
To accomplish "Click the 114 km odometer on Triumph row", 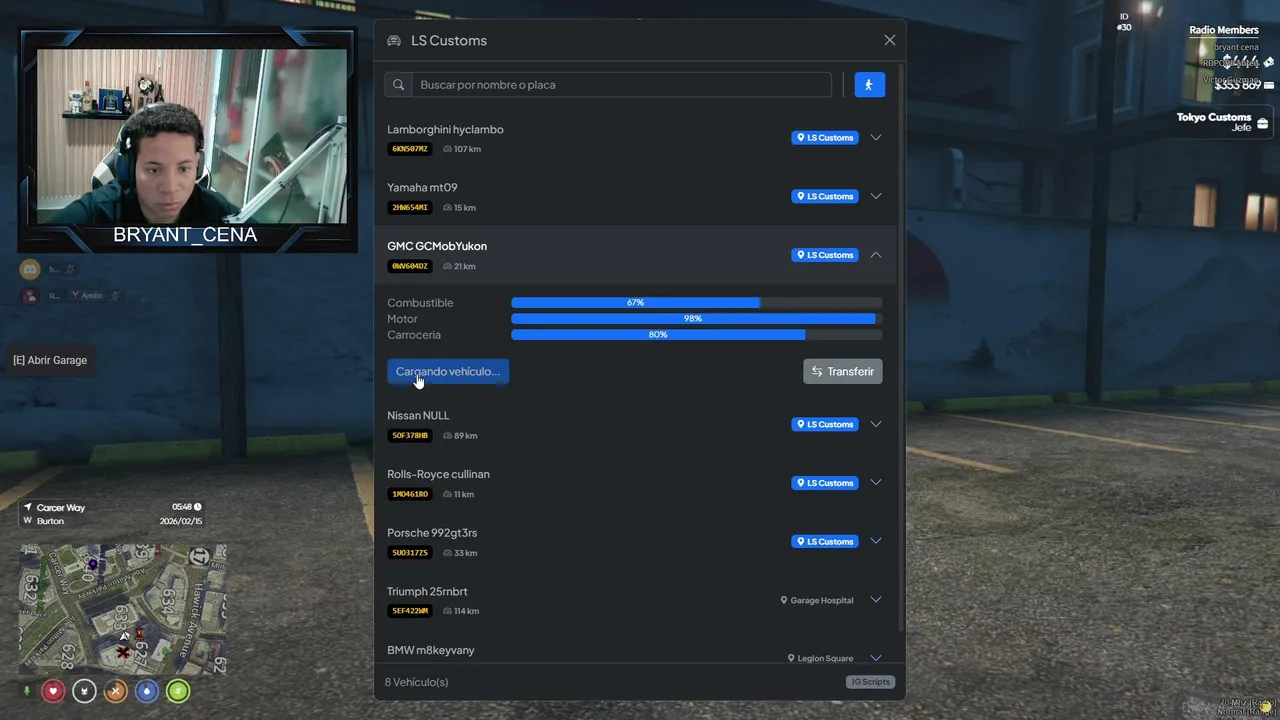I will click(461, 611).
